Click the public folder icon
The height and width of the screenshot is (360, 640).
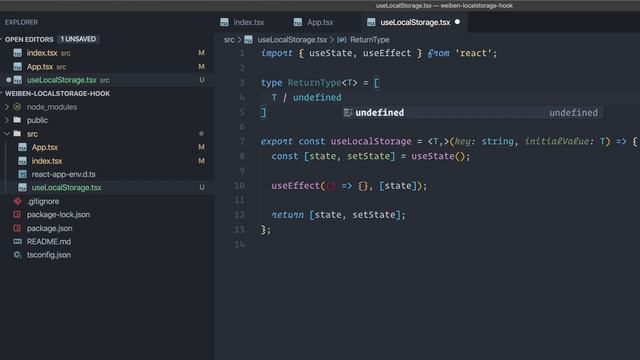click(17, 120)
